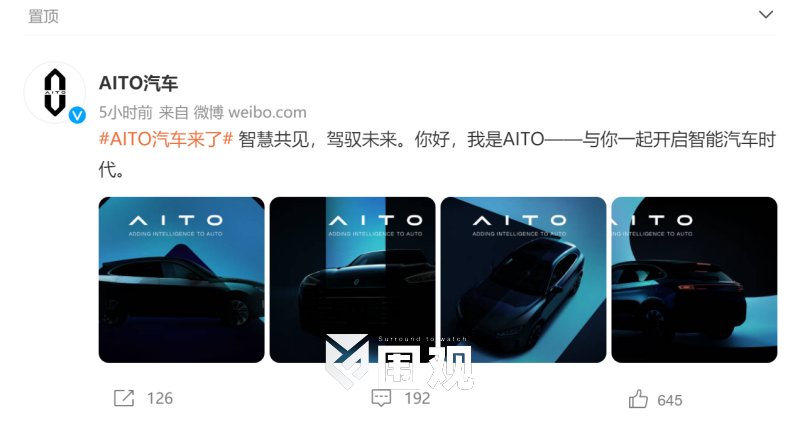This screenshot has height=422, width=800.
Task: View the first AITO side-profile car image
Action: click(x=182, y=280)
